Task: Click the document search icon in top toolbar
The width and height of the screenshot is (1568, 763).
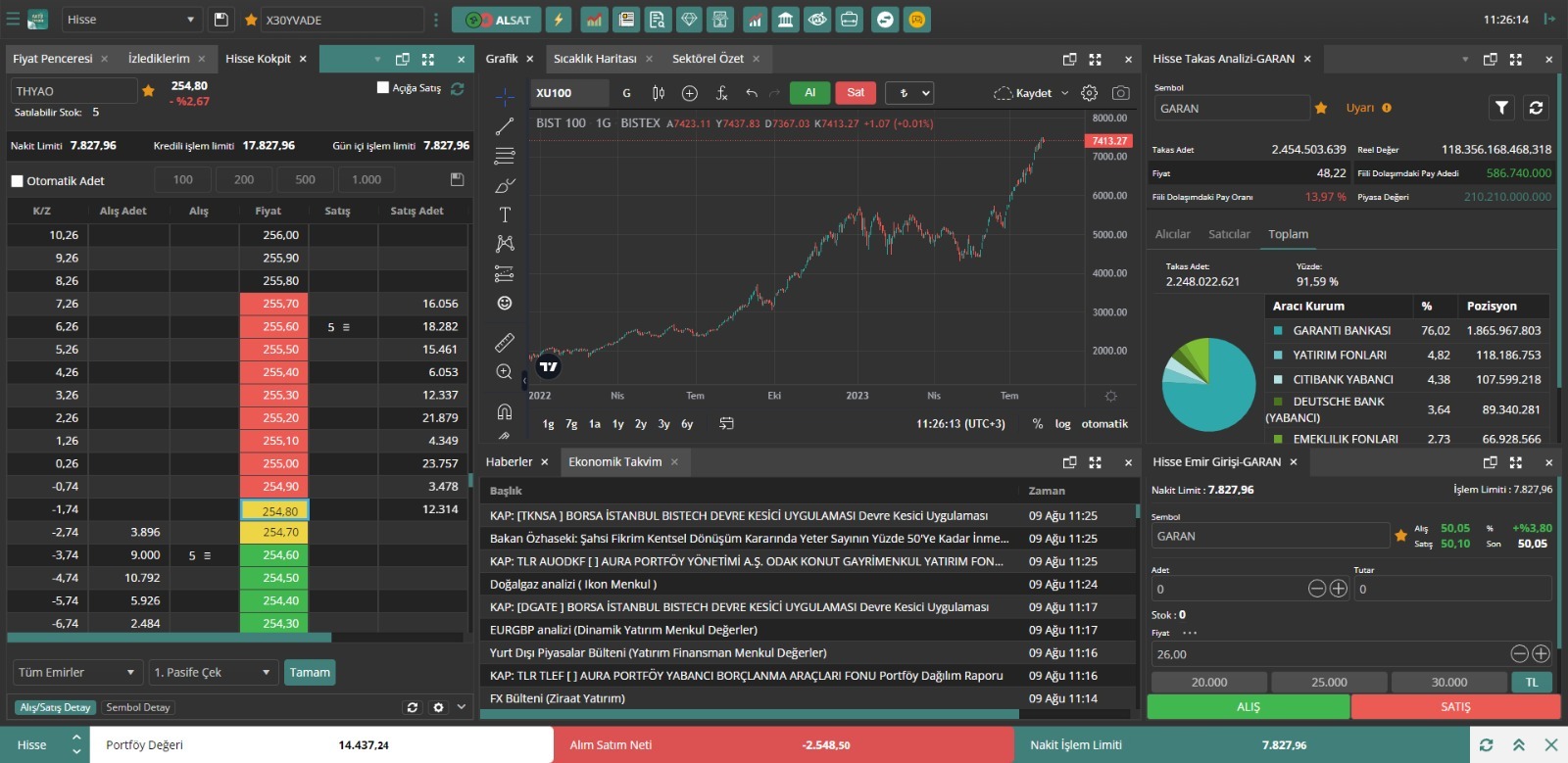Action: (x=657, y=20)
